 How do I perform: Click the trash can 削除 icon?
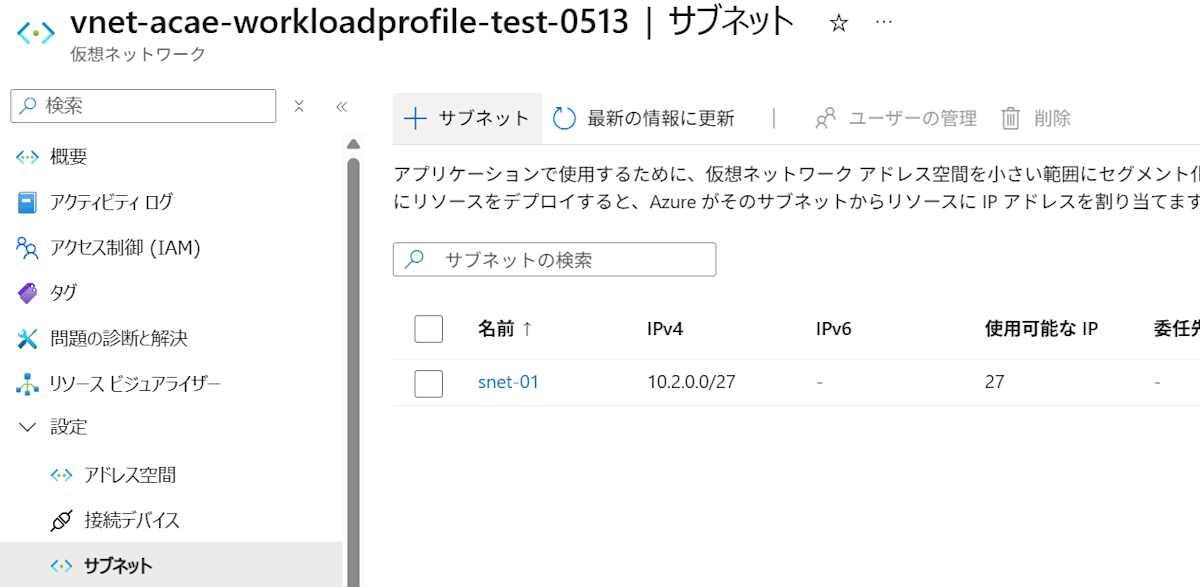[x=1011, y=118]
